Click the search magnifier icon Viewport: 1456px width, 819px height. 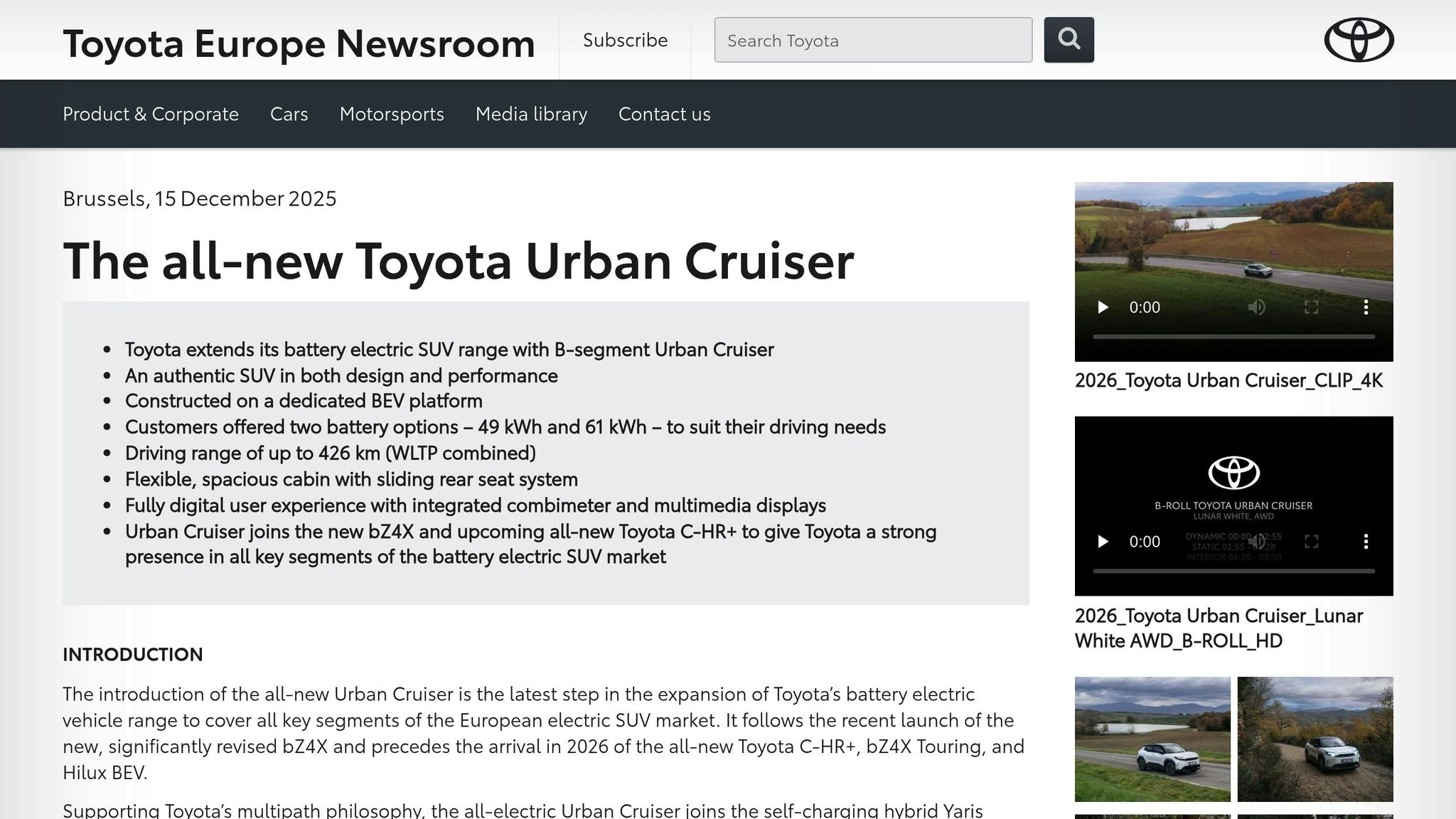point(1069,39)
